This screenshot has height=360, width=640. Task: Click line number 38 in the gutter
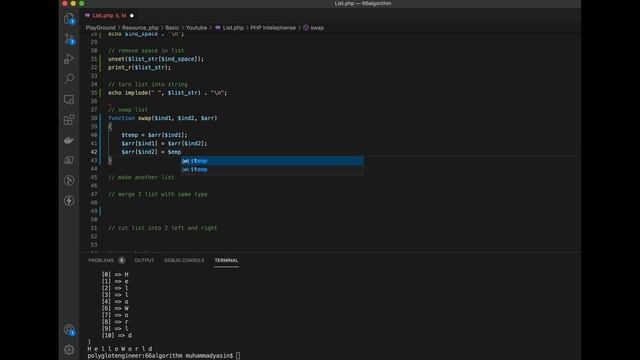94,118
